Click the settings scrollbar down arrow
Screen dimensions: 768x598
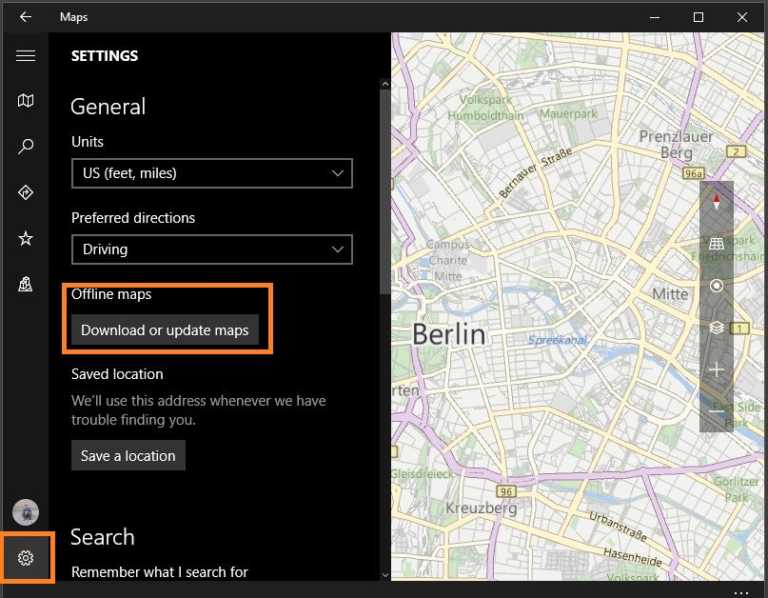(x=385, y=575)
